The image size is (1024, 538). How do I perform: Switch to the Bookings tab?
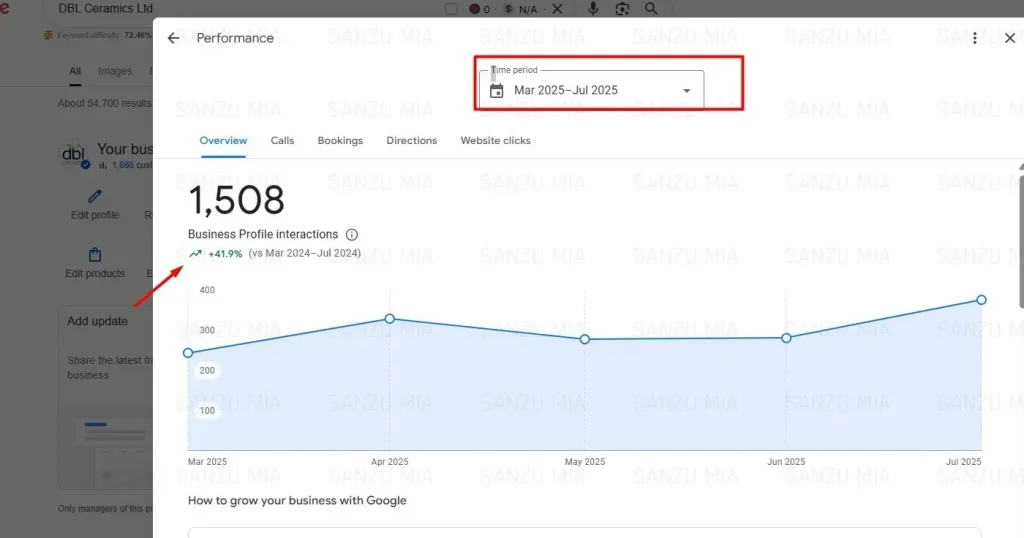pyautogui.click(x=340, y=141)
